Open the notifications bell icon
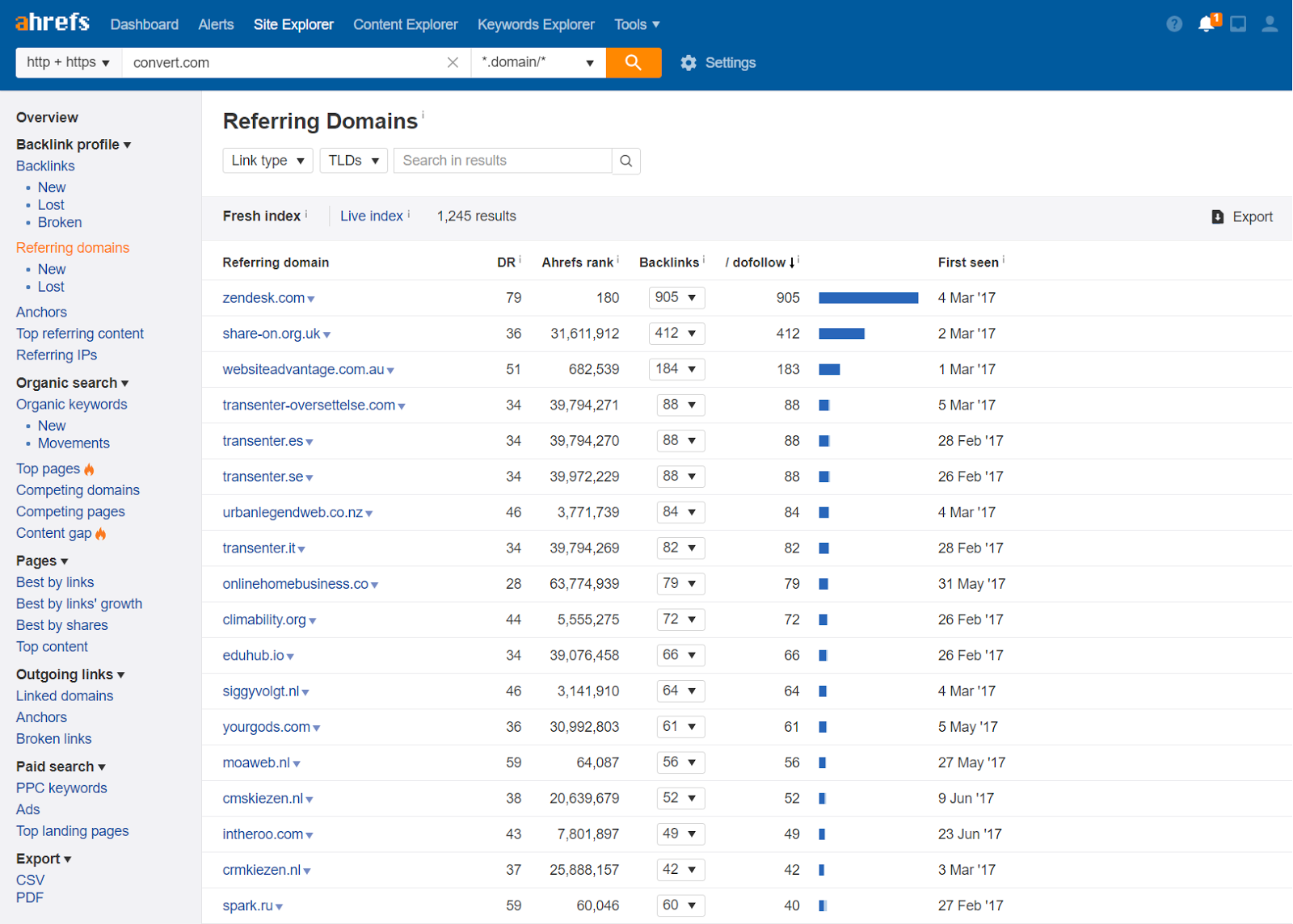The image size is (1293, 924). tap(1207, 23)
